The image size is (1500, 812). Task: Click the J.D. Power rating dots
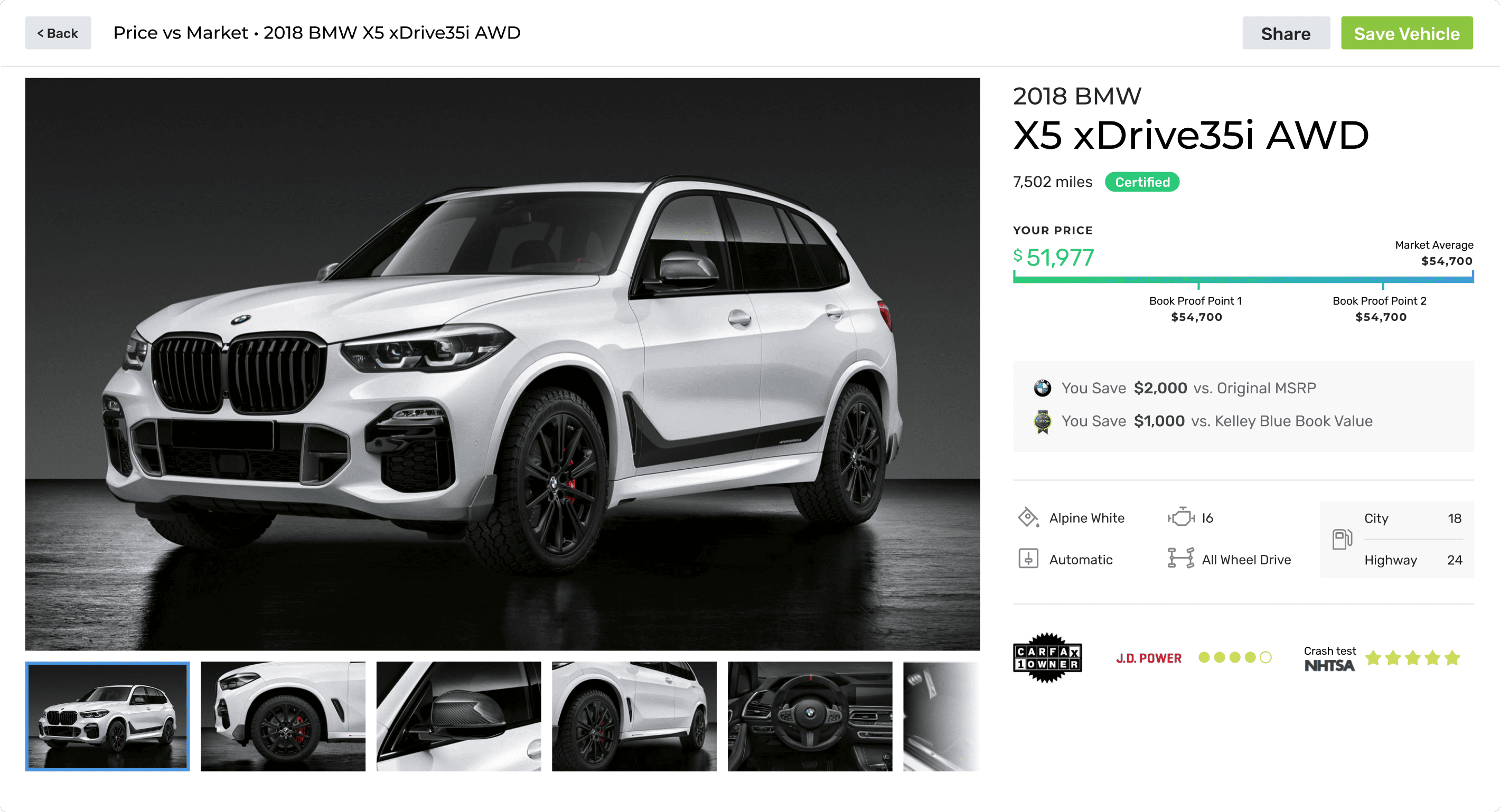pyautogui.click(x=1234, y=658)
